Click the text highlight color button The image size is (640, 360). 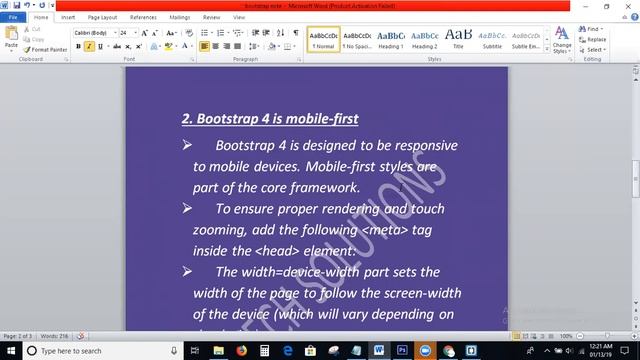(168, 47)
